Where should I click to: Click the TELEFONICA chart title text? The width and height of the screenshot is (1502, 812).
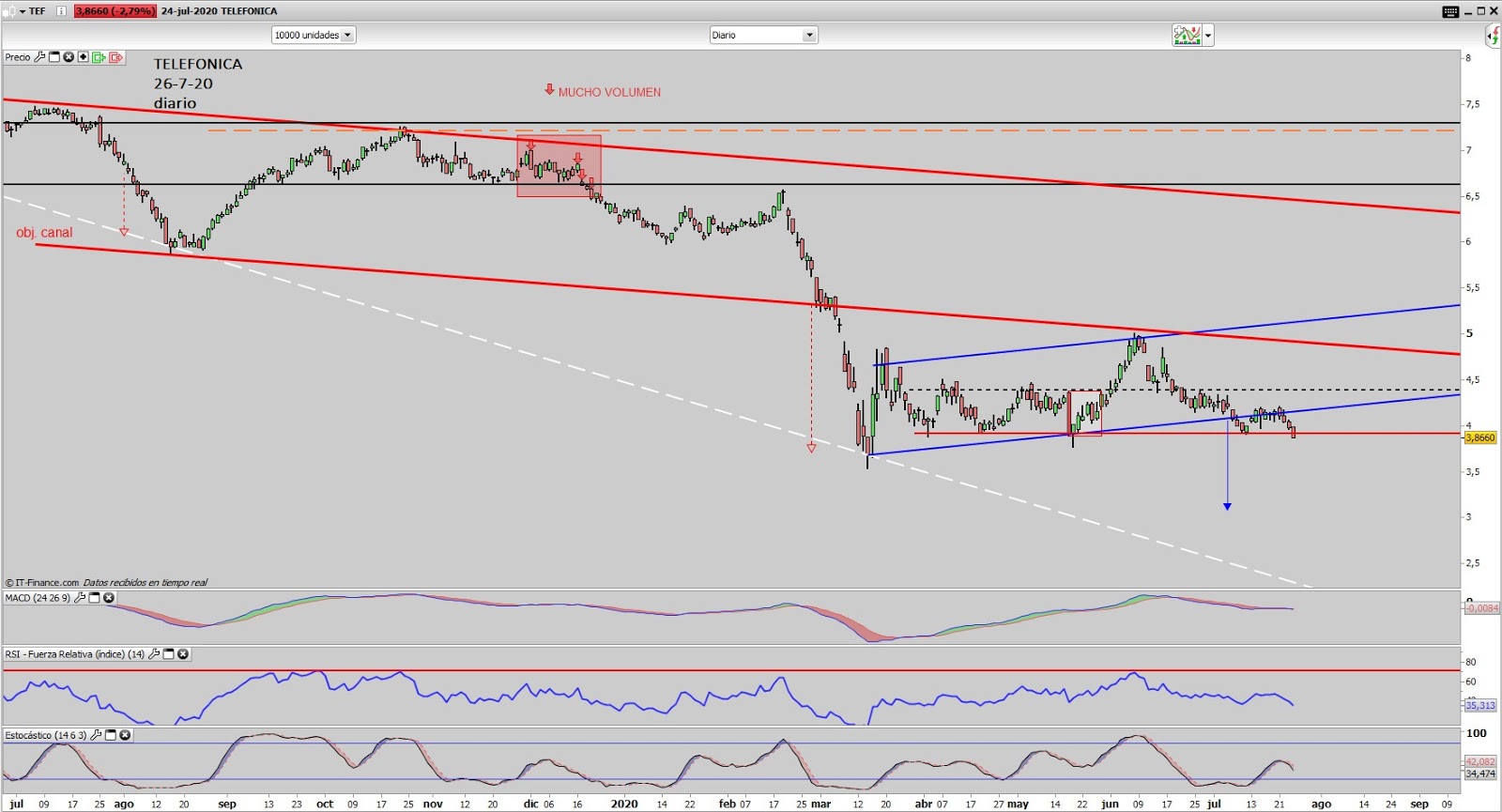pos(198,64)
